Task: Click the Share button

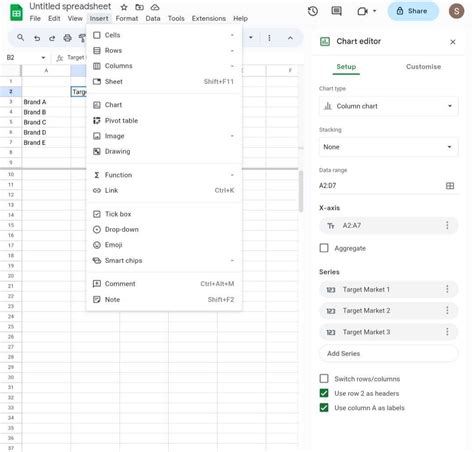Action: click(413, 11)
